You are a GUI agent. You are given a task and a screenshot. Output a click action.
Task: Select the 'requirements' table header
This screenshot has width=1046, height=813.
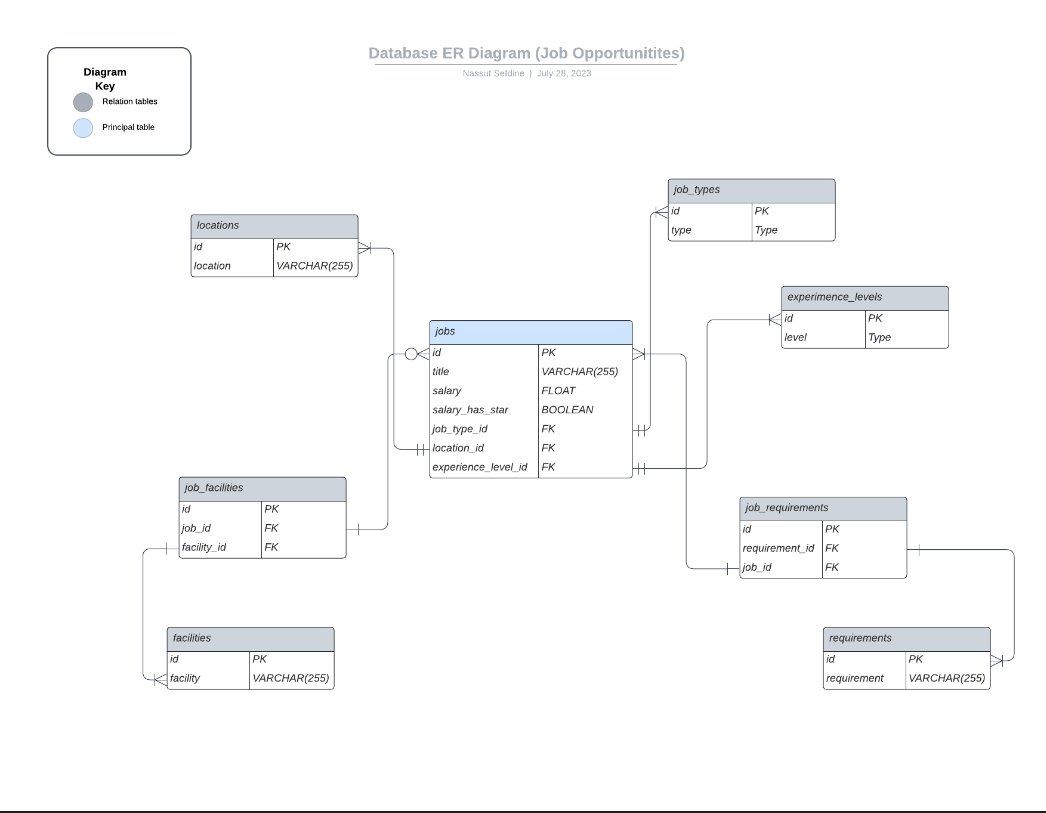tap(907, 639)
